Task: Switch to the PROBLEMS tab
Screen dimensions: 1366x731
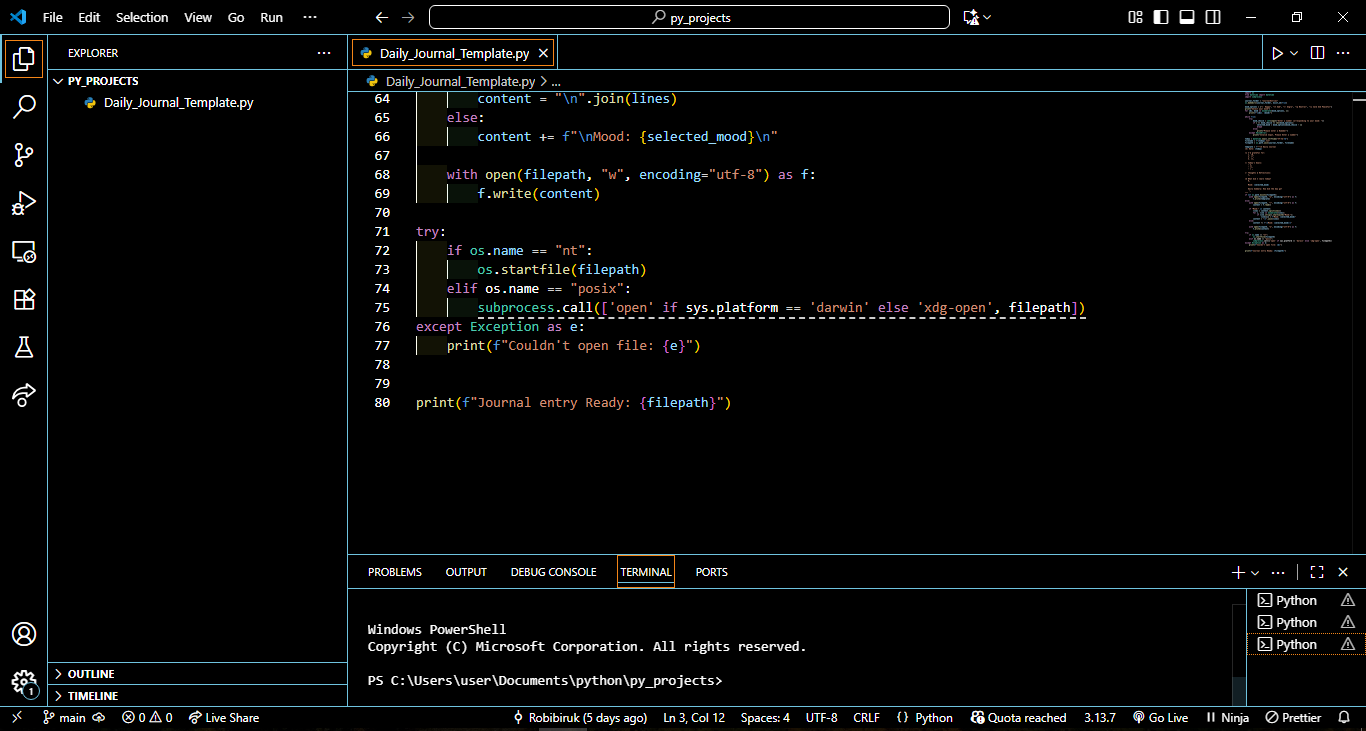Action: click(395, 572)
